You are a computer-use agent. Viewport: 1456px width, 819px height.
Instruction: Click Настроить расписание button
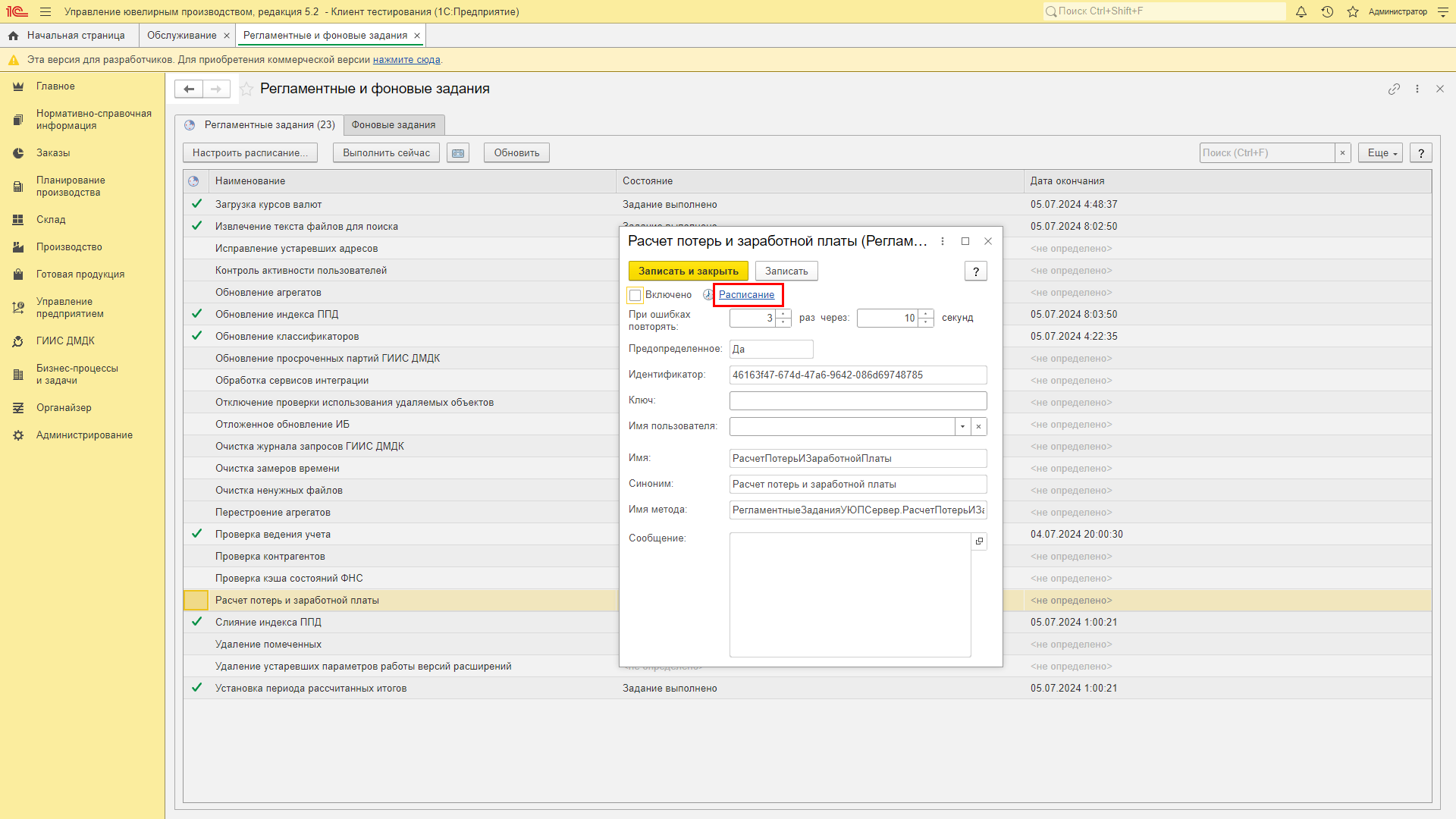coord(250,153)
